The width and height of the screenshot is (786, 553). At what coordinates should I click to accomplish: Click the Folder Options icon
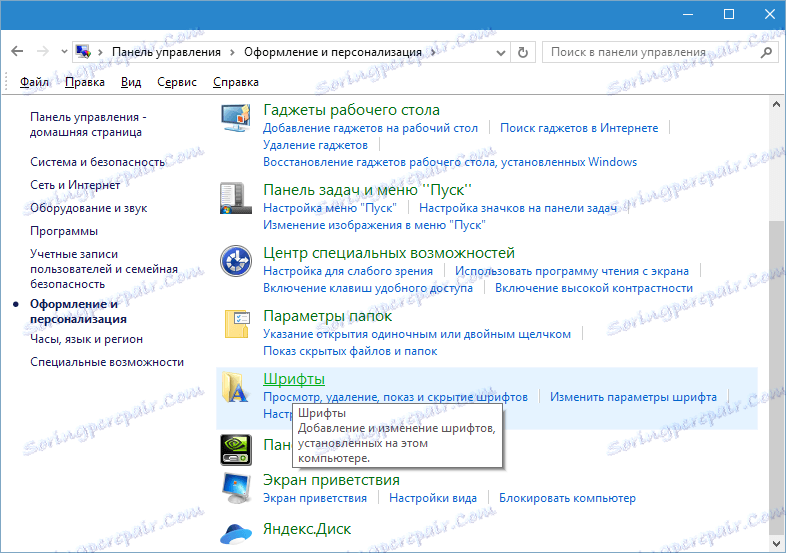pyautogui.click(x=237, y=324)
